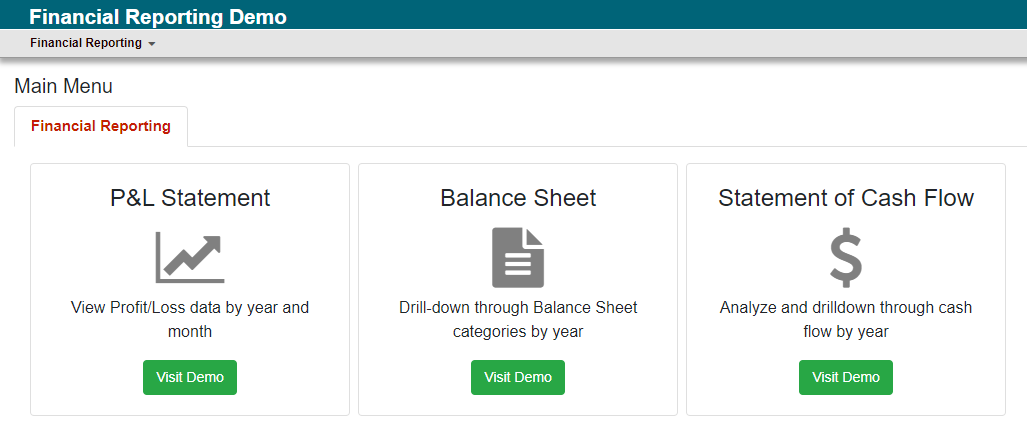Click the P&L Statement card title
The image size is (1027, 447).
click(190, 198)
